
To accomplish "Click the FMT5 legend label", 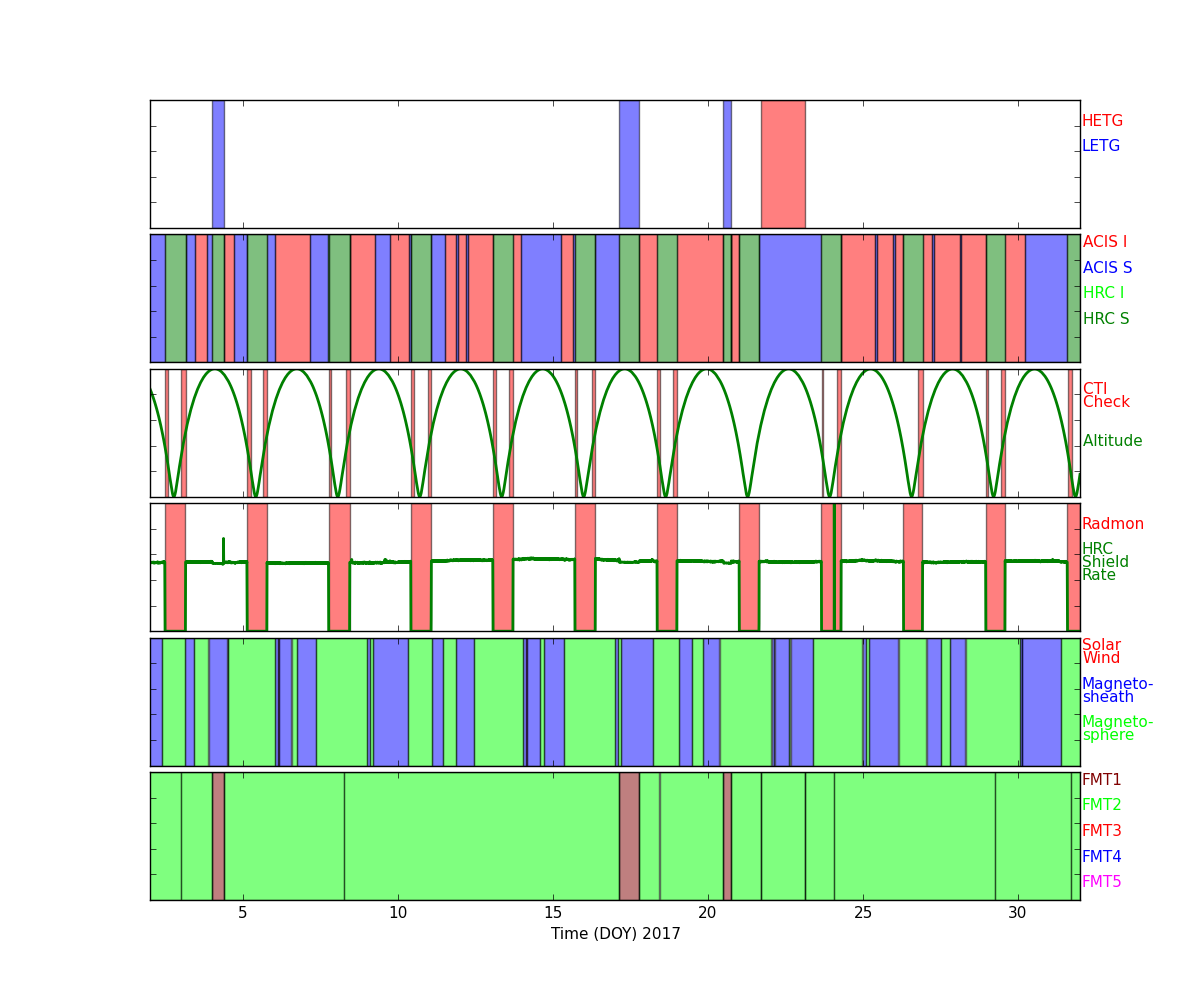I will point(1102,882).
